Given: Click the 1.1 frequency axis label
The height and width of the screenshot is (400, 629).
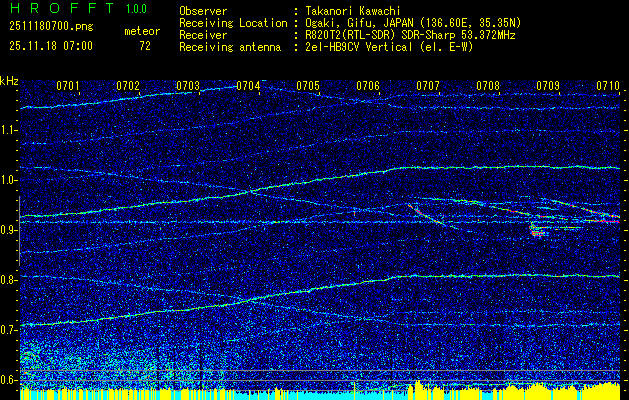Looking at the screenshot, I should (8, 130).
